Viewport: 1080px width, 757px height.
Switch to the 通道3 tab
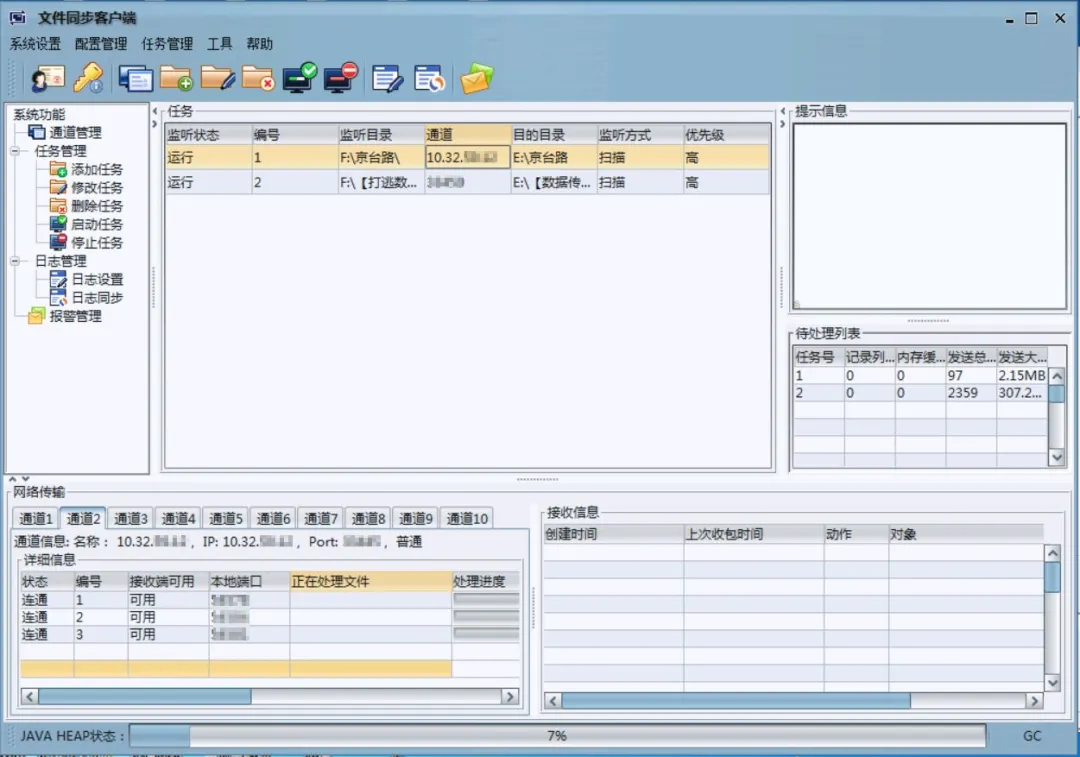tap(131, 518)
